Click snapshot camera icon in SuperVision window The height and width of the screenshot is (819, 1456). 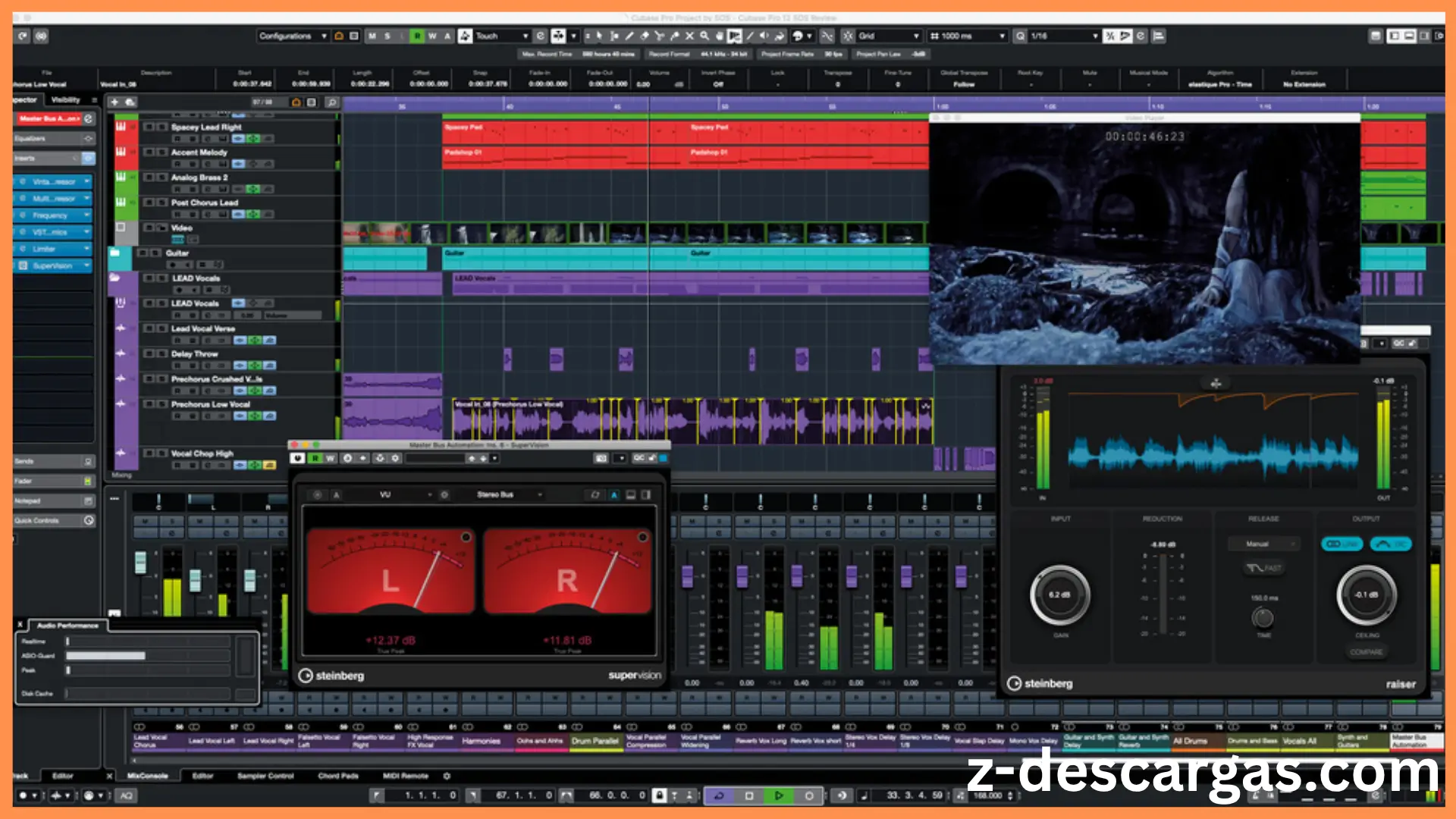coord(601,458)
